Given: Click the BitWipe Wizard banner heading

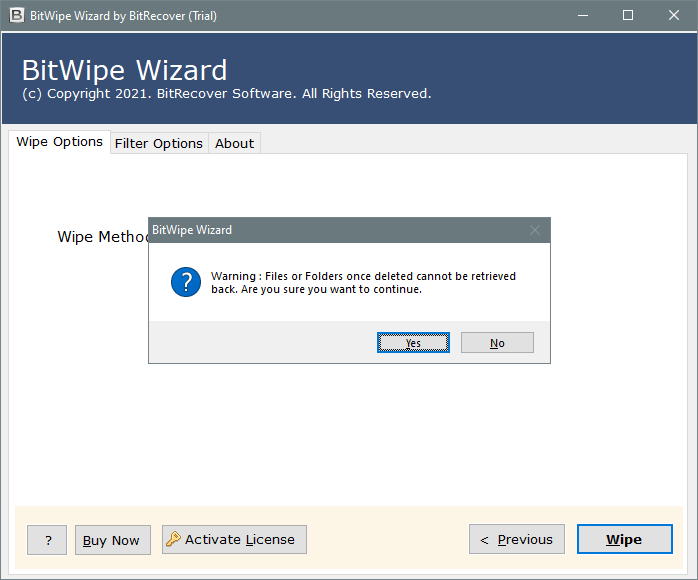Looking at the screenshot, I should [x=125, y=70].
